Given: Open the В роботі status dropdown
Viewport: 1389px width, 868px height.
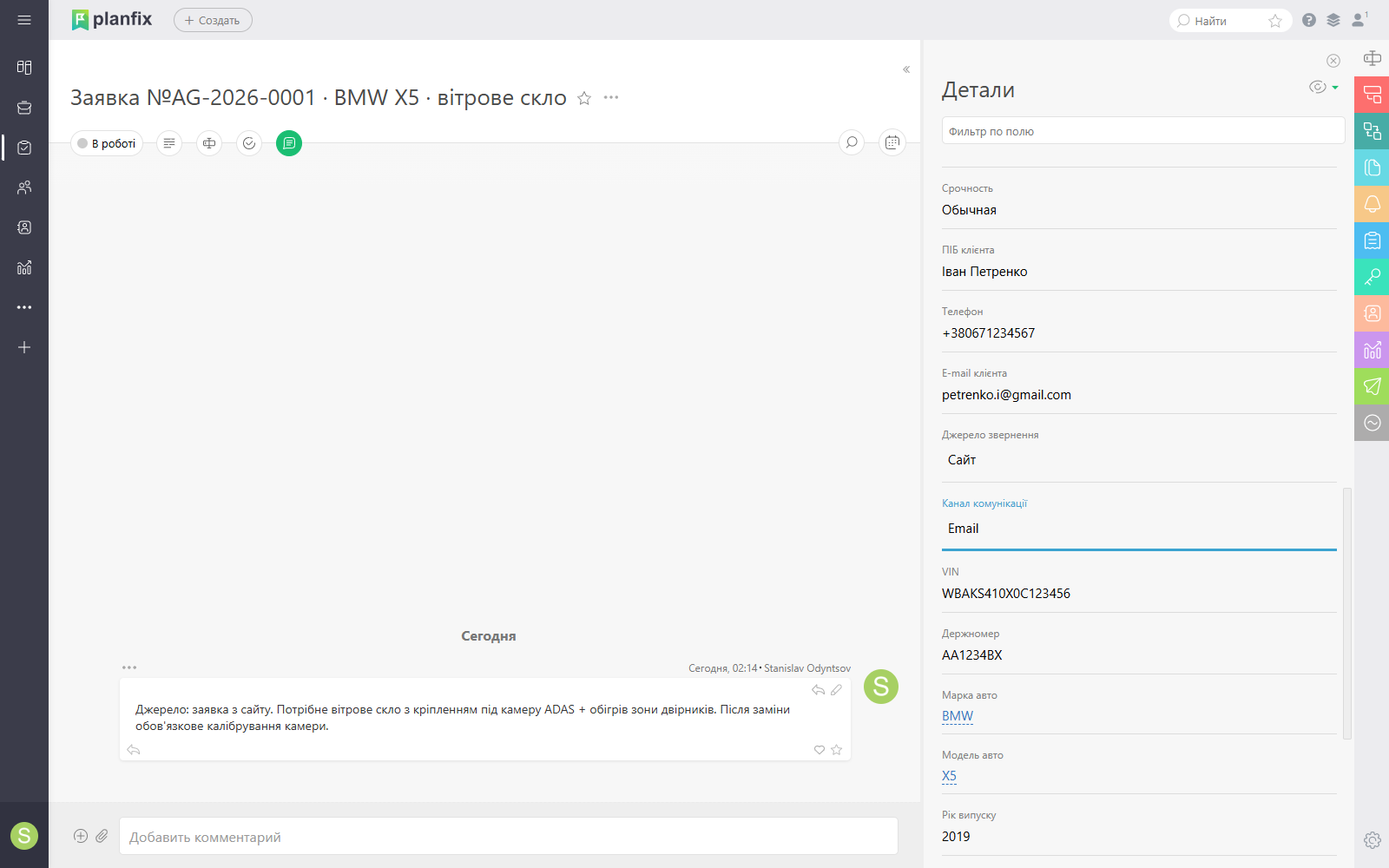Looking at the screenshot, I should click(x=107, y=143).
